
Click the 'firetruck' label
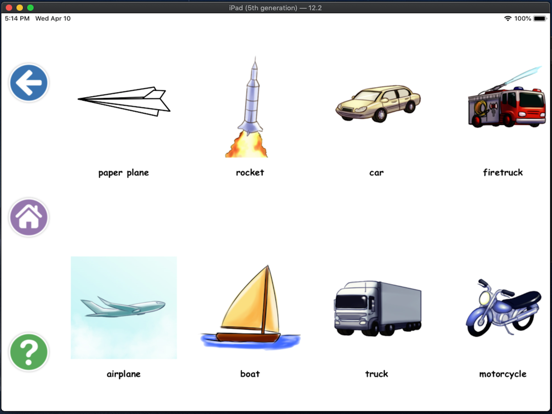(503, 172)
